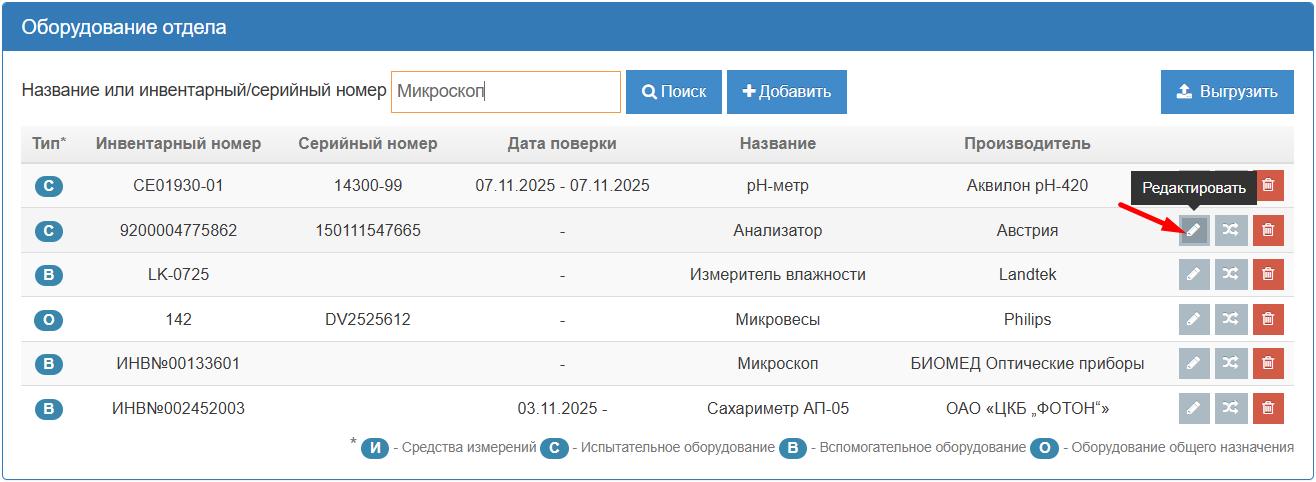Click shuffle icon in Philips row
The image size is (1316, 482).
point(1231,319)
